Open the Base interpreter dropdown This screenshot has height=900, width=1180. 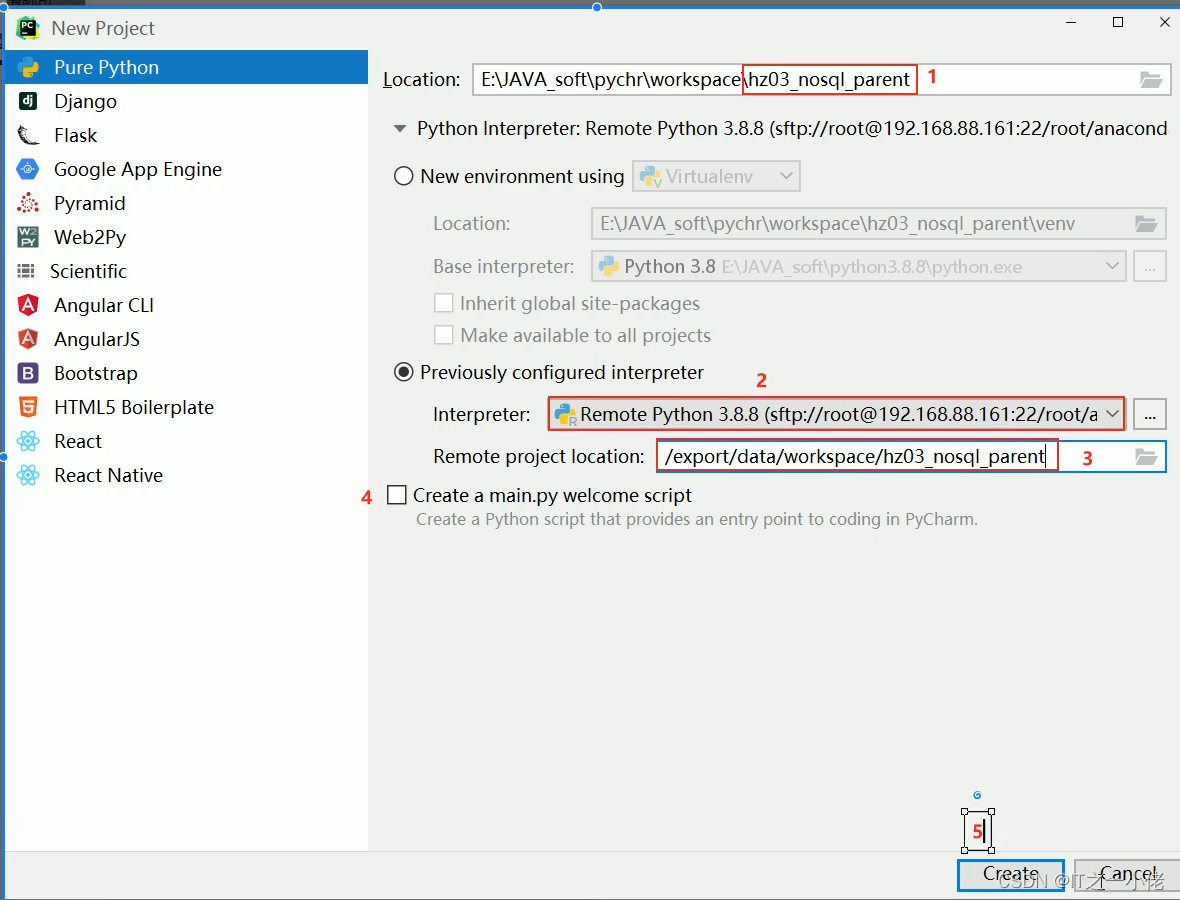(858, 266)
